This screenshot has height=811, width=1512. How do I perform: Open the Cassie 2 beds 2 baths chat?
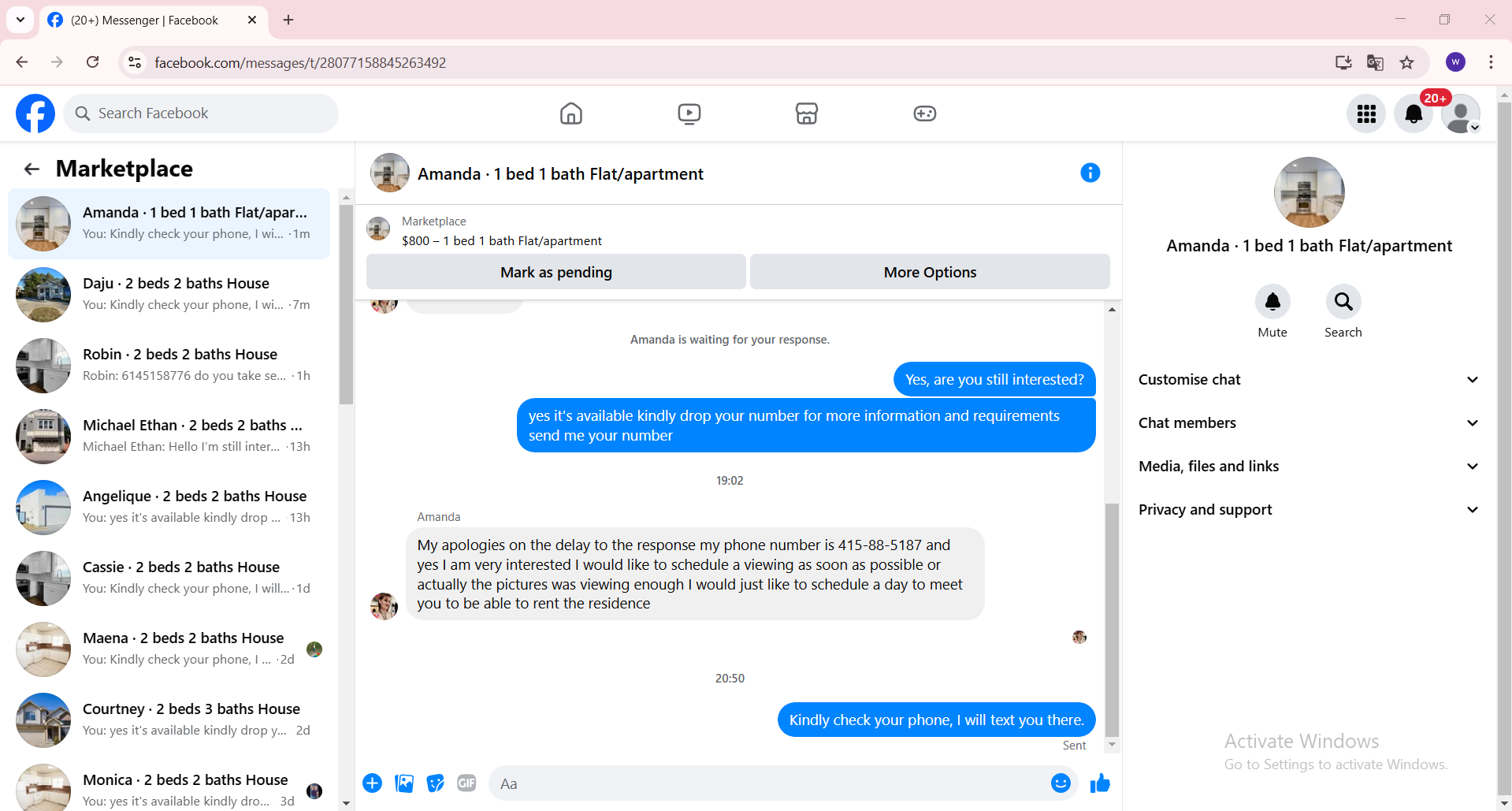(x=169, y=578)
